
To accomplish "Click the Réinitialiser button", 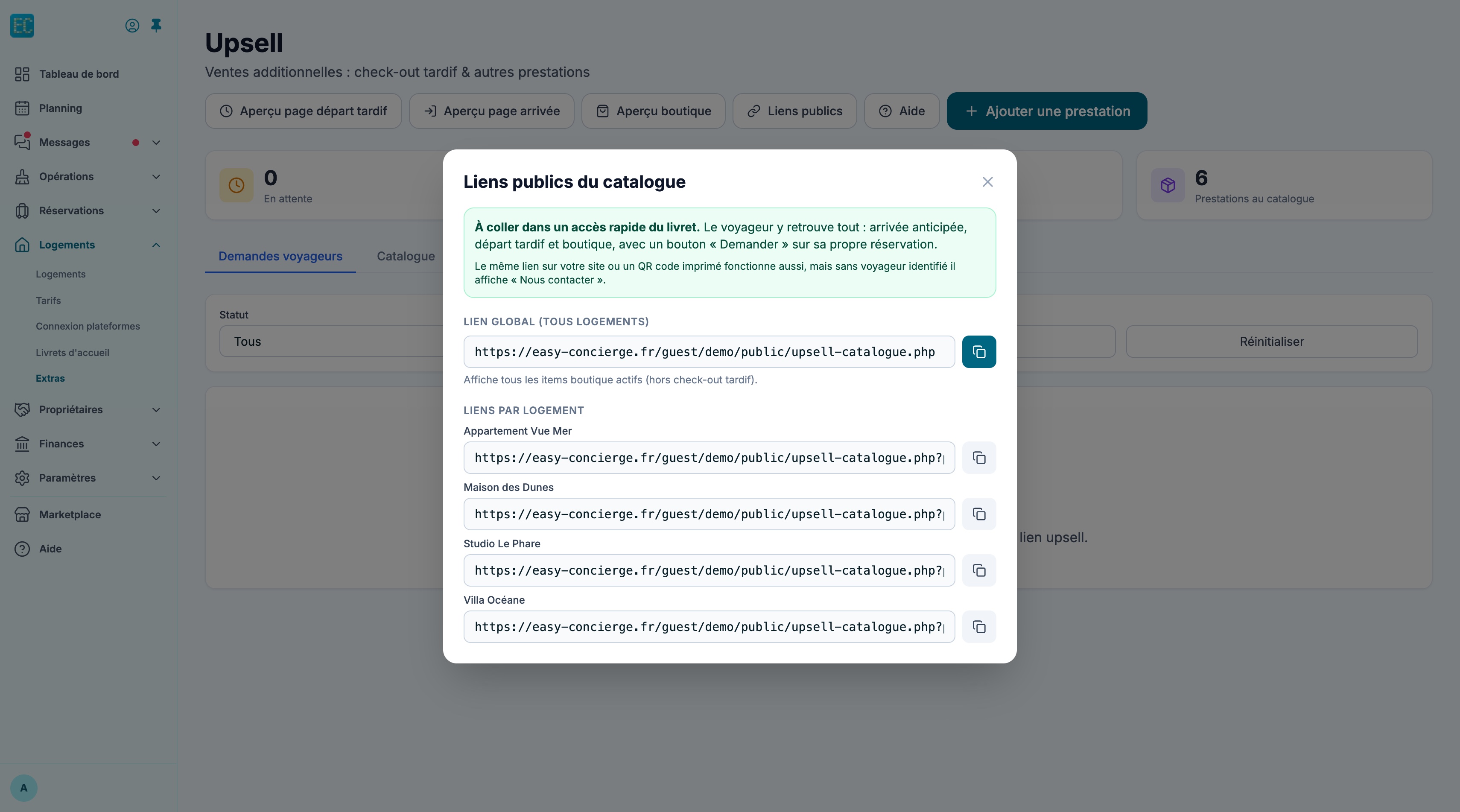I will [1272, 342].
